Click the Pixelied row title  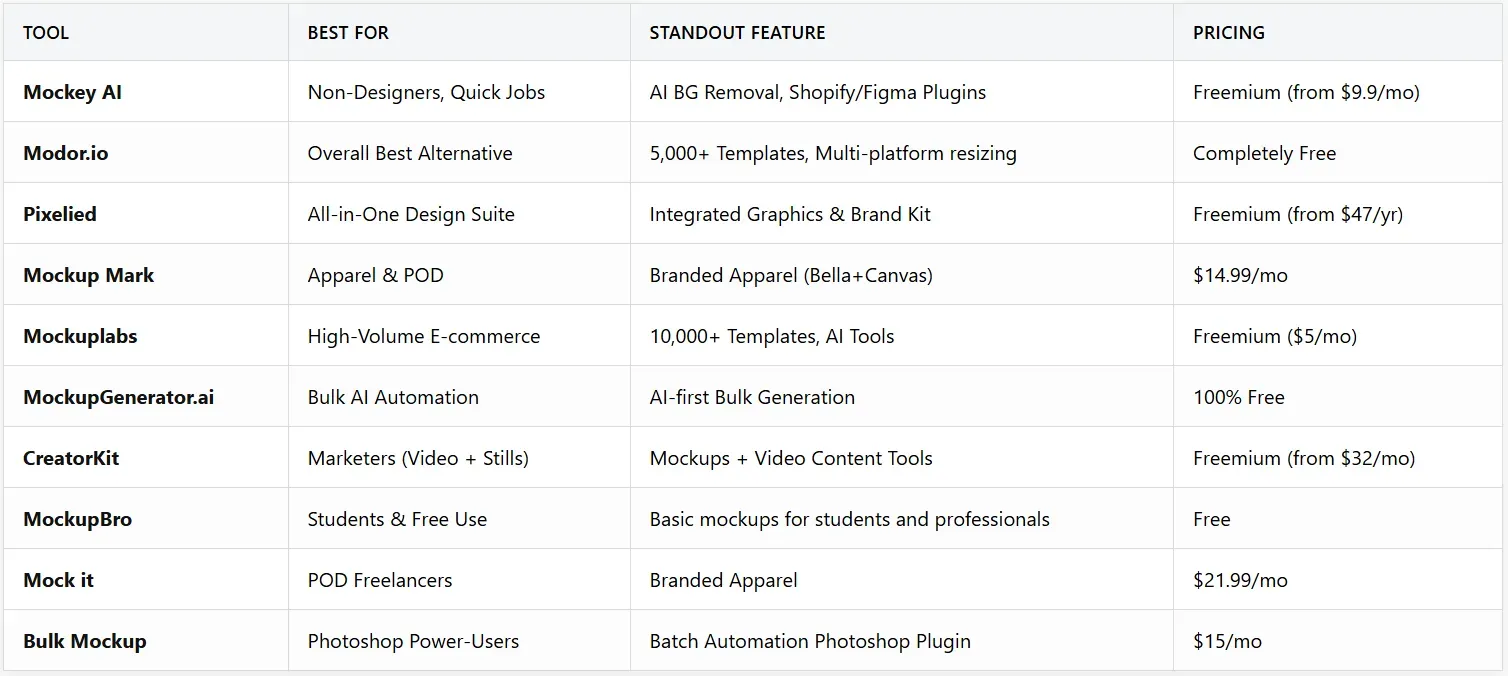click(x=60, y=214)
